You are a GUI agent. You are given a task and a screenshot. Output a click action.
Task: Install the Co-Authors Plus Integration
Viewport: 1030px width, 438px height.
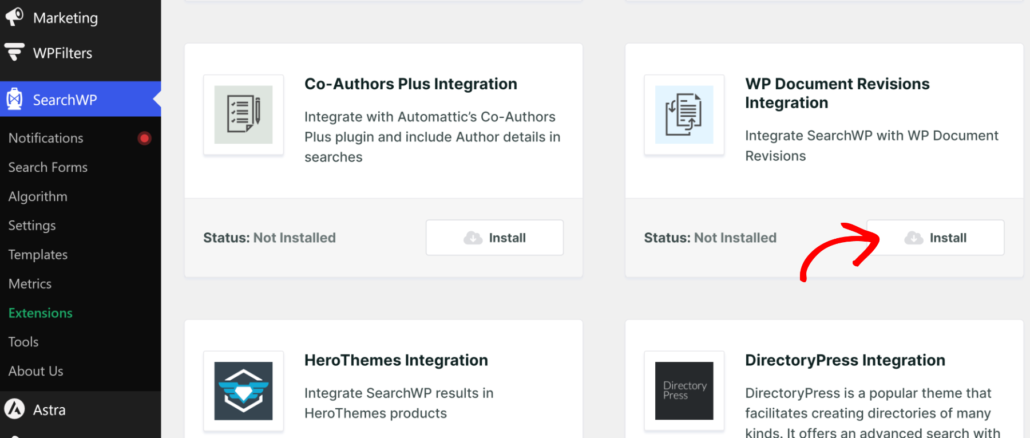click(x=495, y=238)
